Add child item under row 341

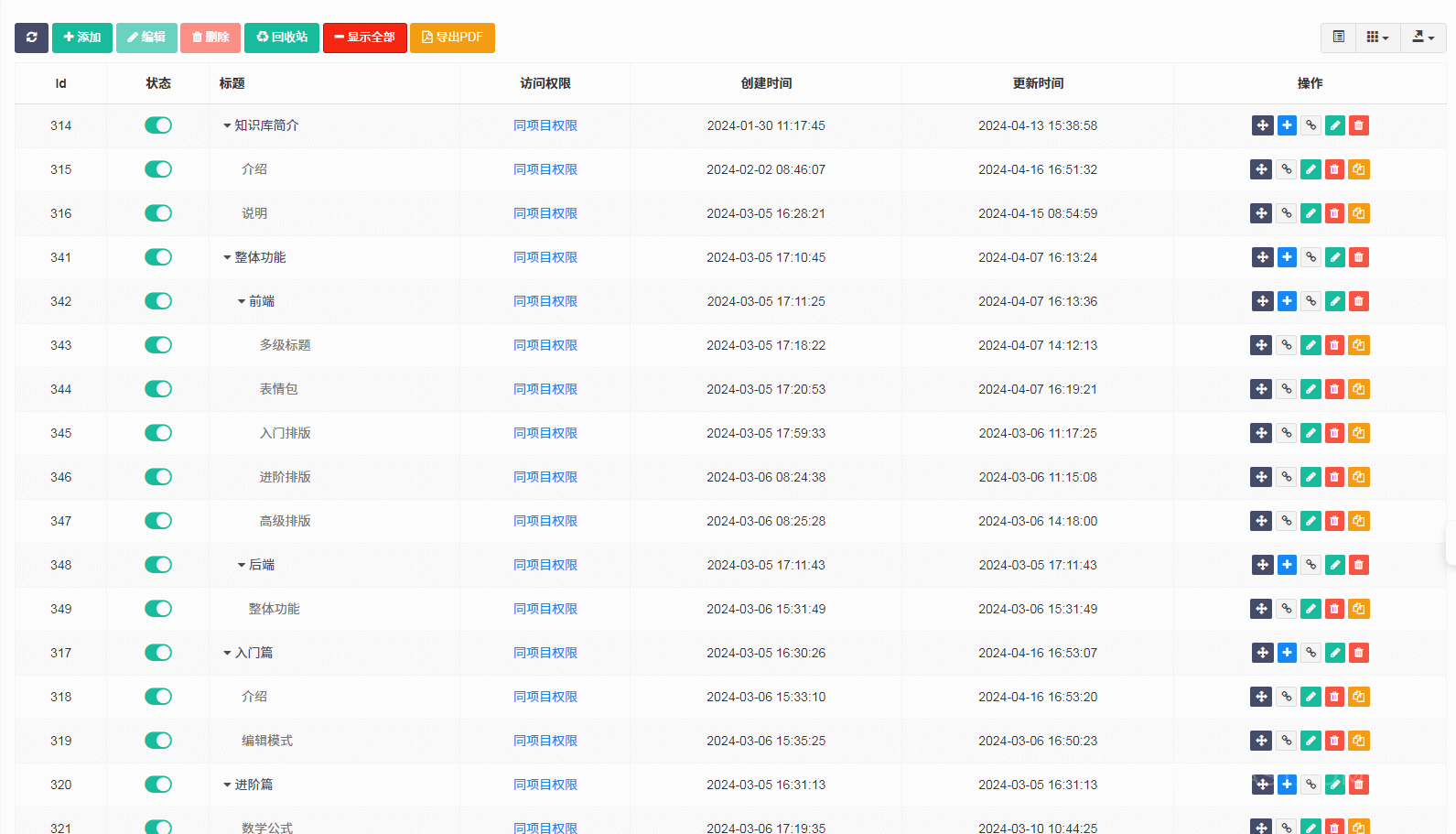click(x=1287, y=257)
